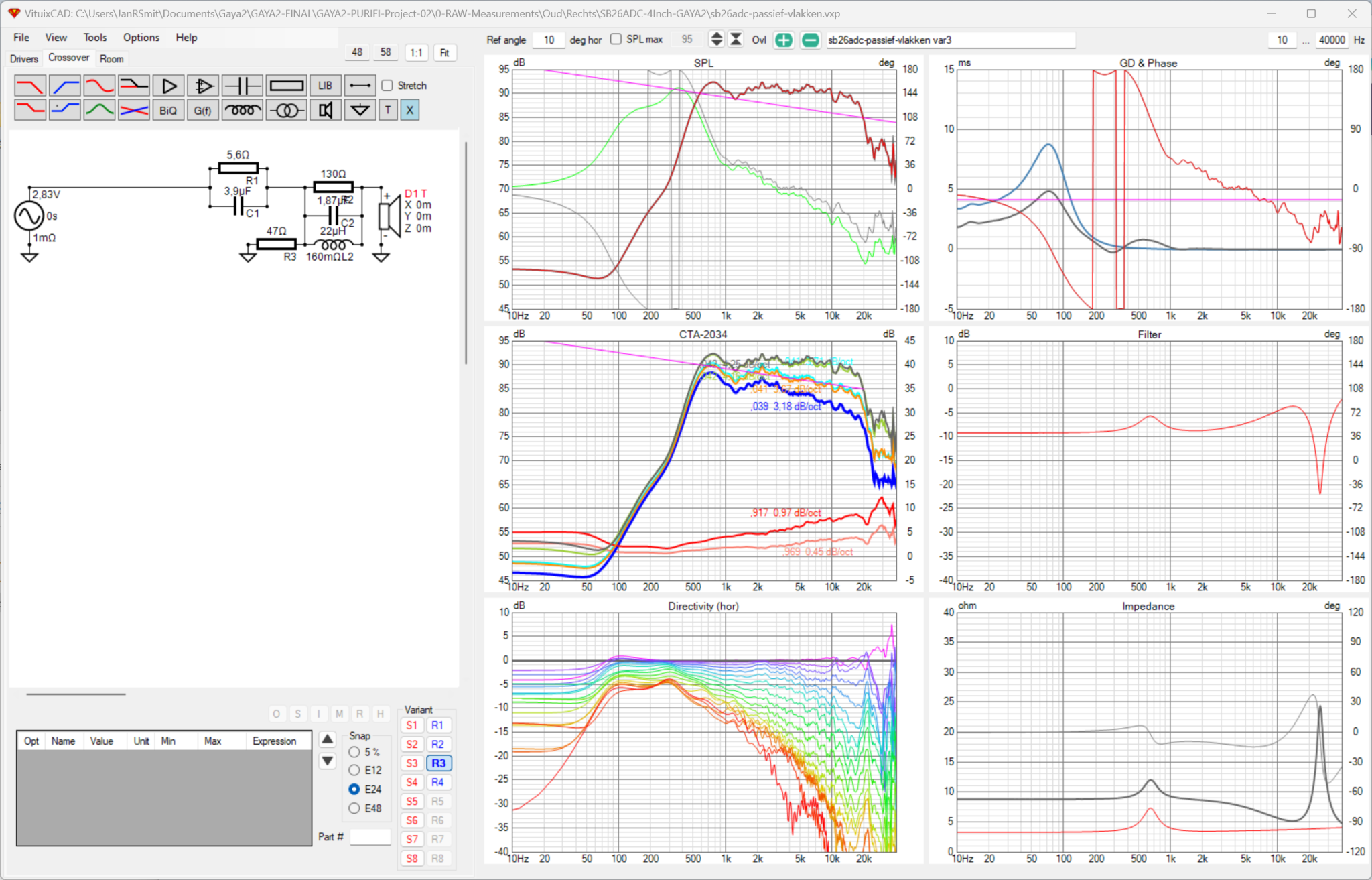Click the hourglass-shaped SPL scale button
The height and width of the screenshot is (880, 1372).
pos(736,40)
